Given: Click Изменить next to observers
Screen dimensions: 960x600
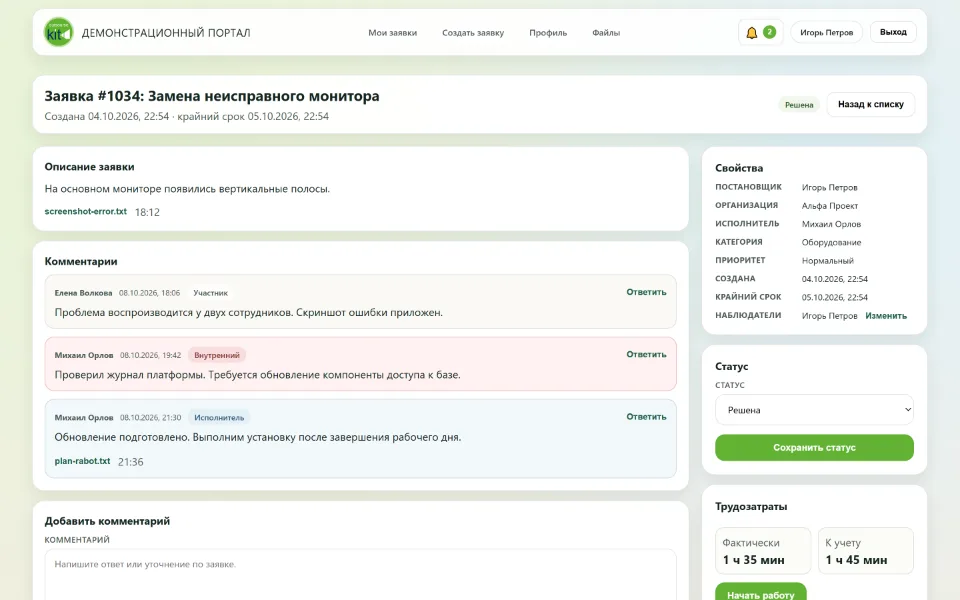Looking at the screenshot, I should coord(886,316).
